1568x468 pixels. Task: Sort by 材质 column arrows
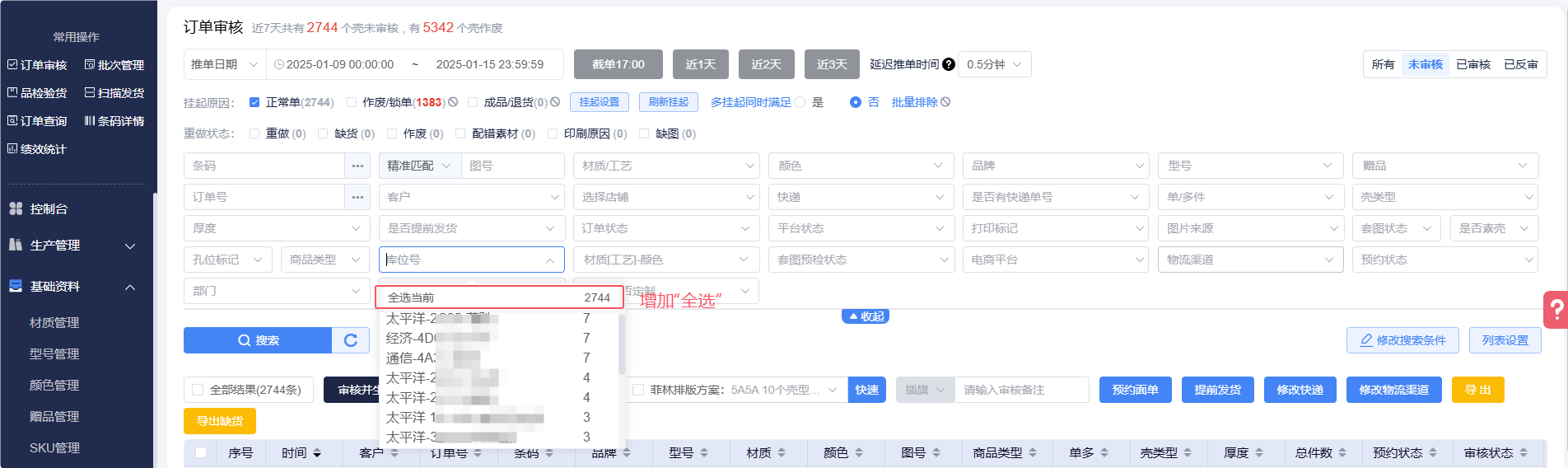point(782,453)
